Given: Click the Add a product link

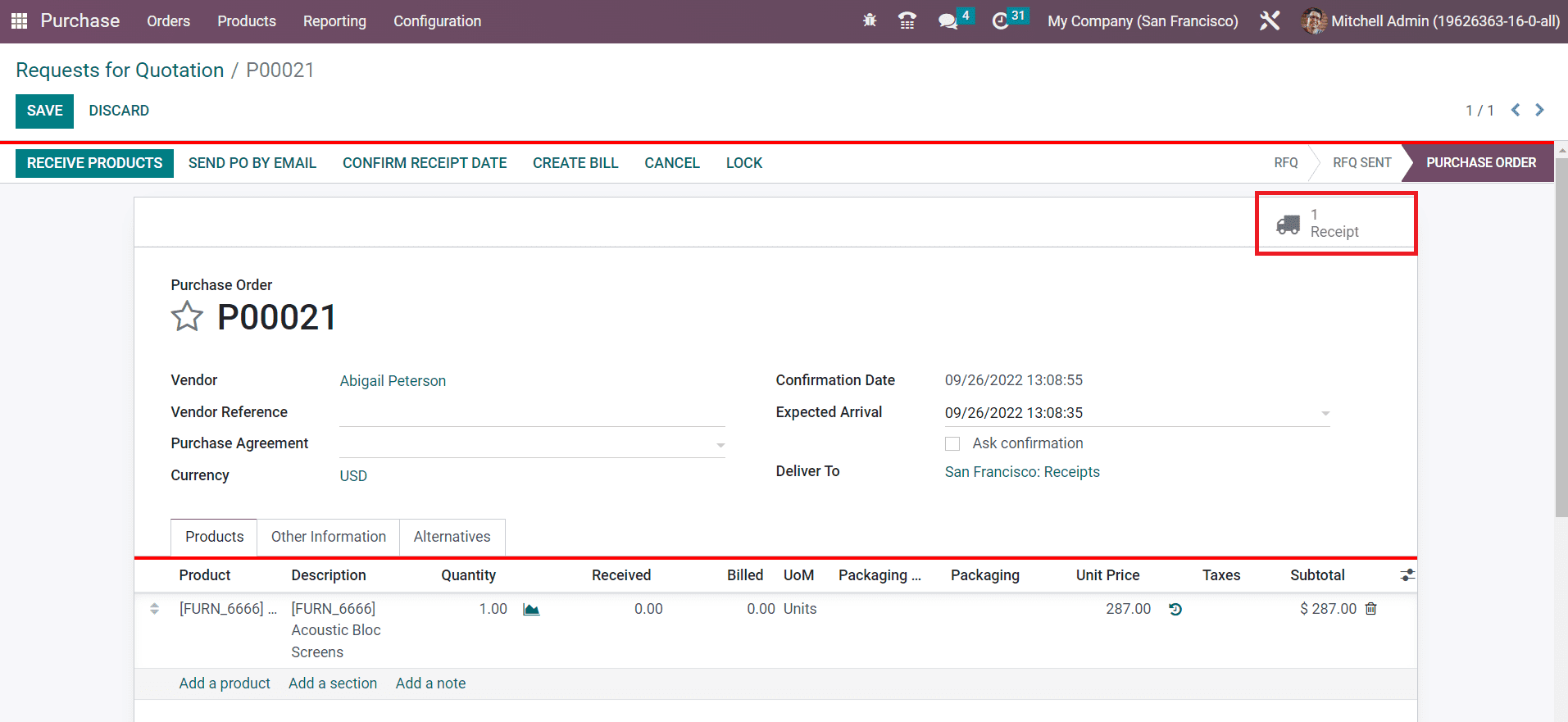Looking at the screenshot, I should (225, 683).
